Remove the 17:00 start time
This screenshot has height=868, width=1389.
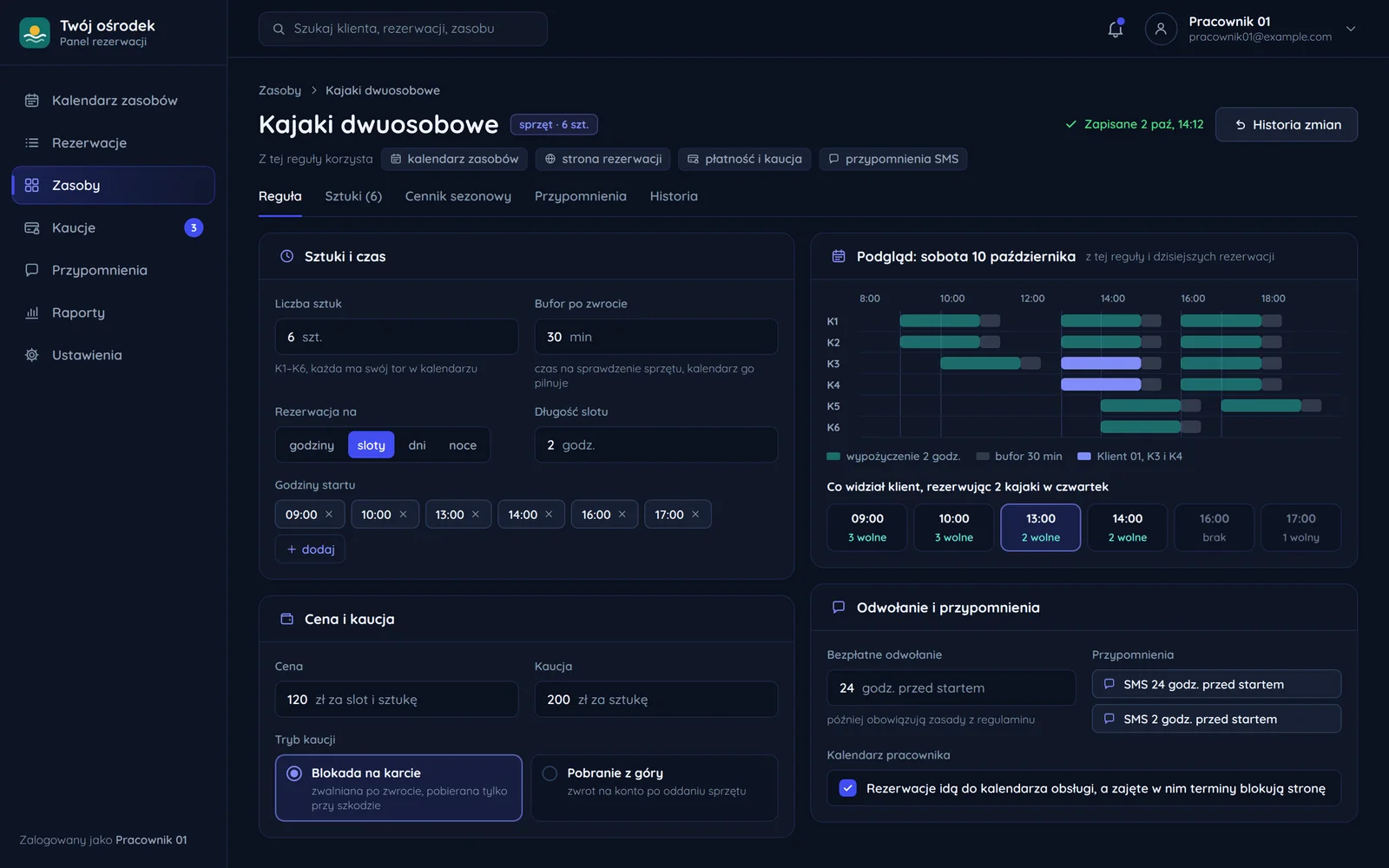coord(695,515)
